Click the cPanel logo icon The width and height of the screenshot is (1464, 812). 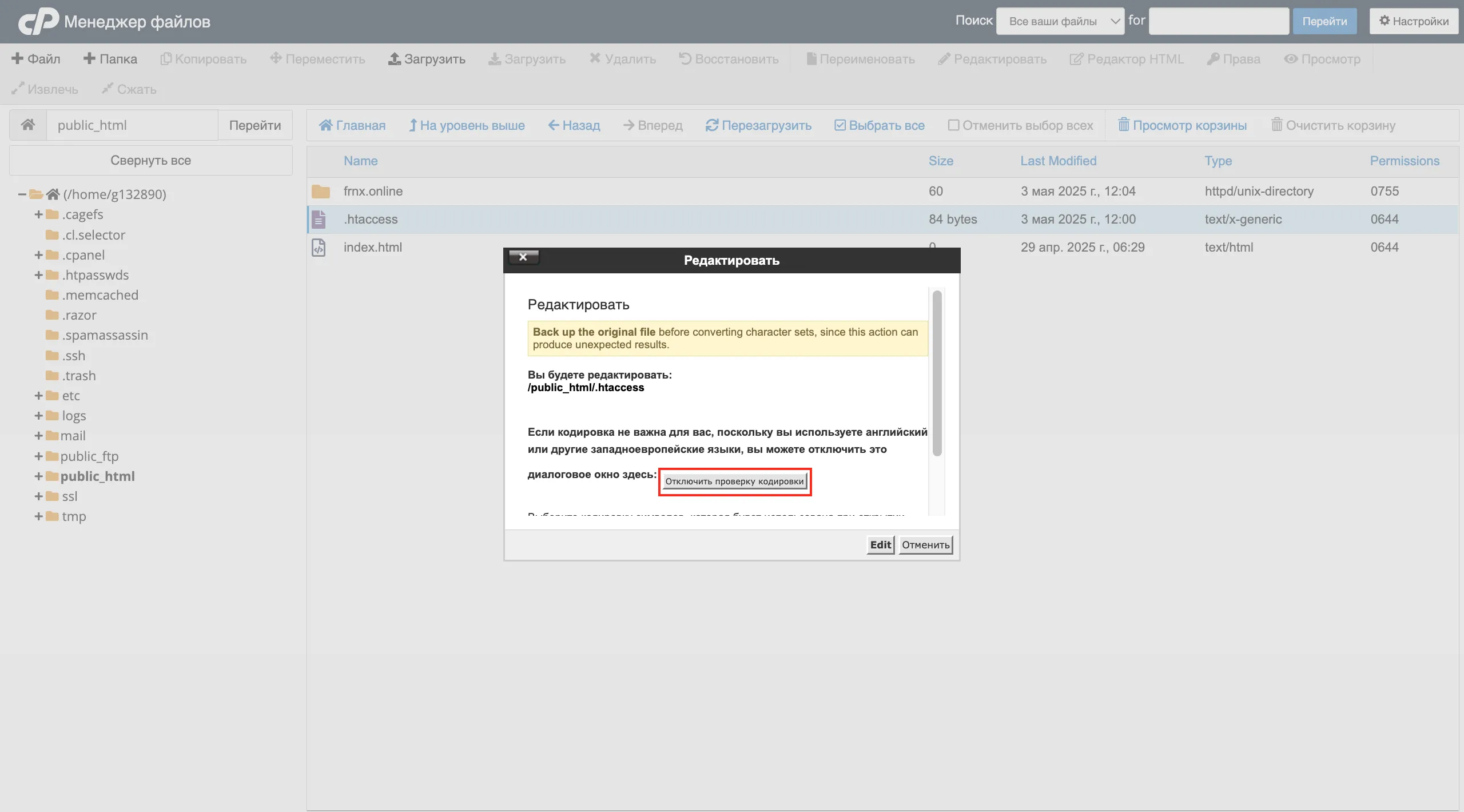pyautogui.click(x=38, y=21)
